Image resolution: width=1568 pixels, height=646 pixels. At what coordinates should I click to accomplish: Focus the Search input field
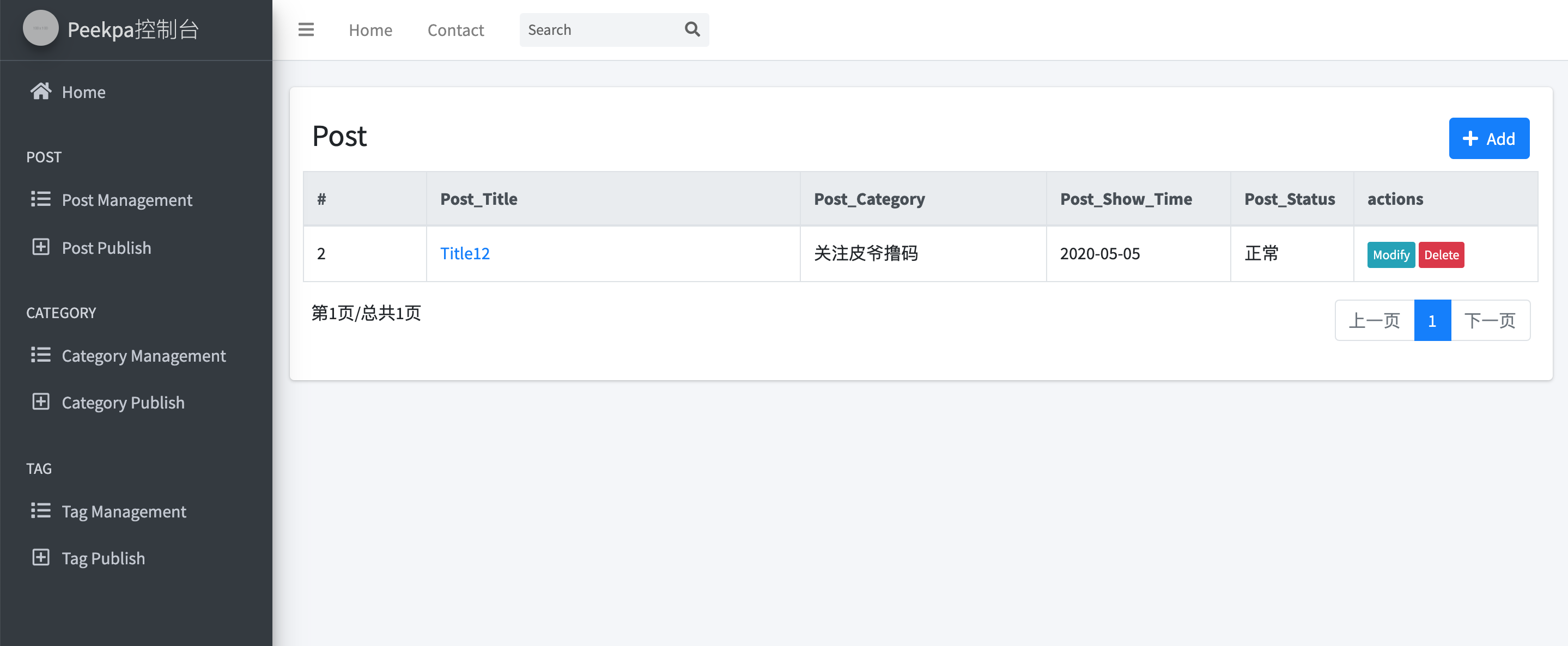coord(599,30)
